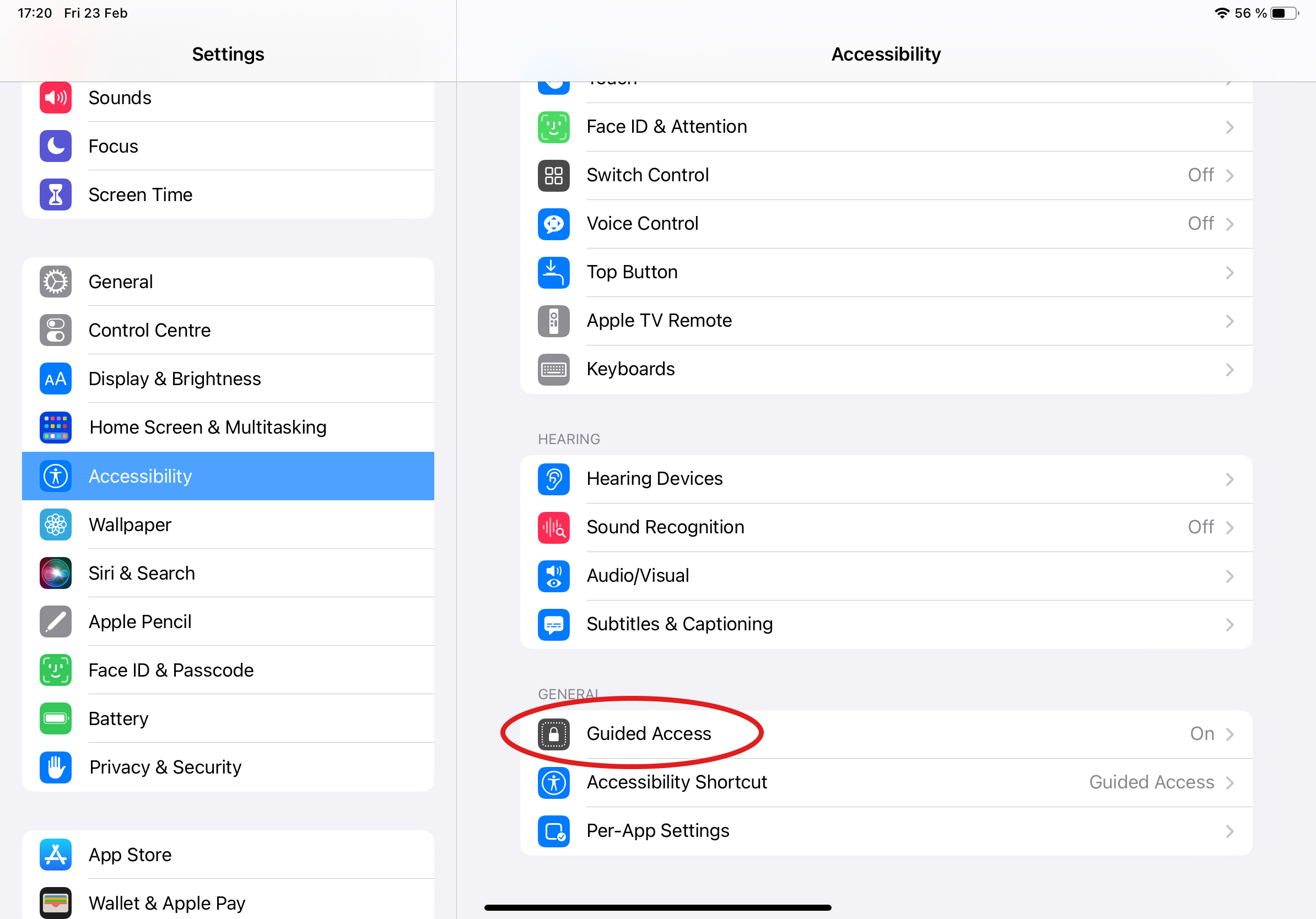Screen dimensions: 1316x919
Task: Open the App Store icon in sidebar
Action: click(56, 855)
